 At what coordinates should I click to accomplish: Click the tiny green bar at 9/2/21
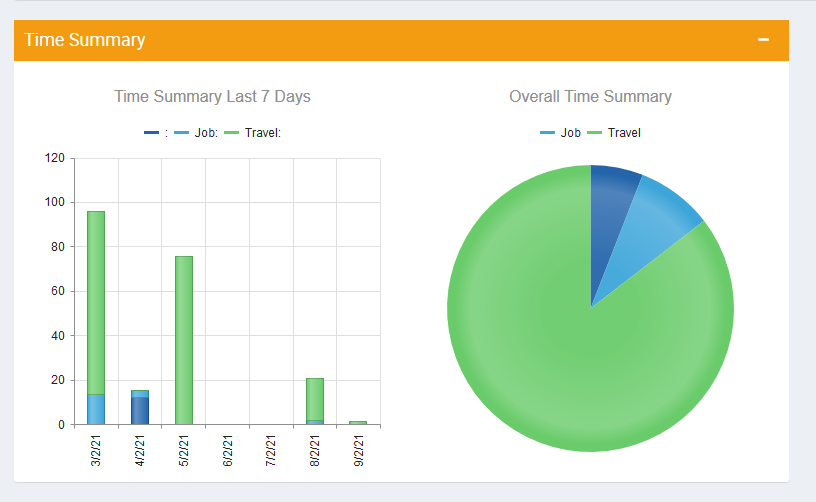click(x=358, y=423)
